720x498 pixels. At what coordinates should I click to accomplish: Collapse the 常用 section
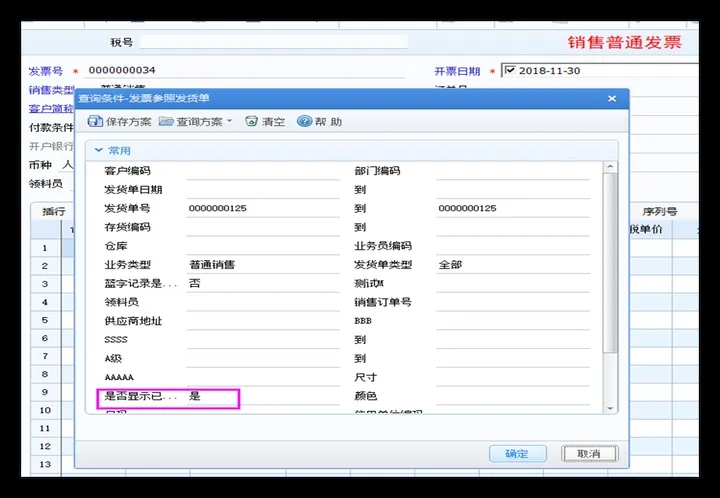[x=98, y=150]
